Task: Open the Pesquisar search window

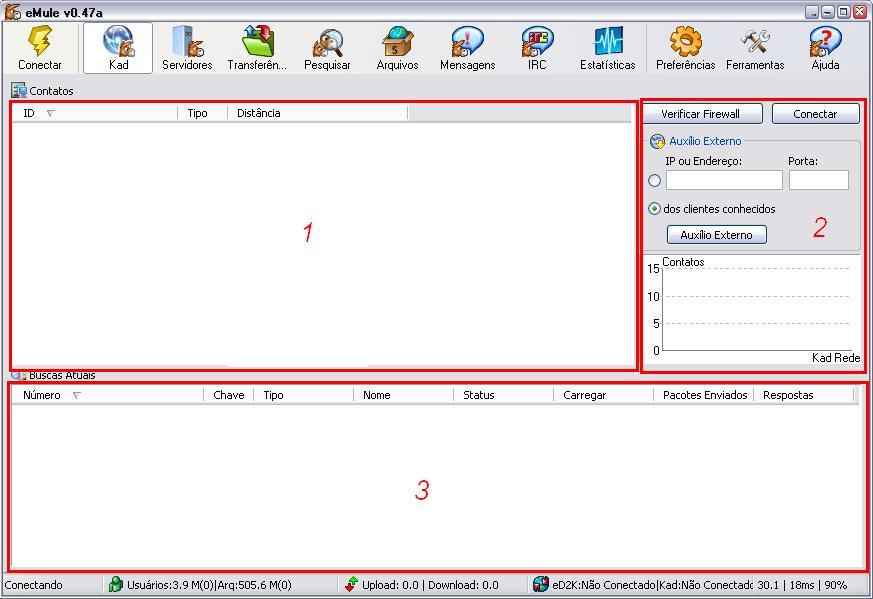Action: click(x=327, y=48)
